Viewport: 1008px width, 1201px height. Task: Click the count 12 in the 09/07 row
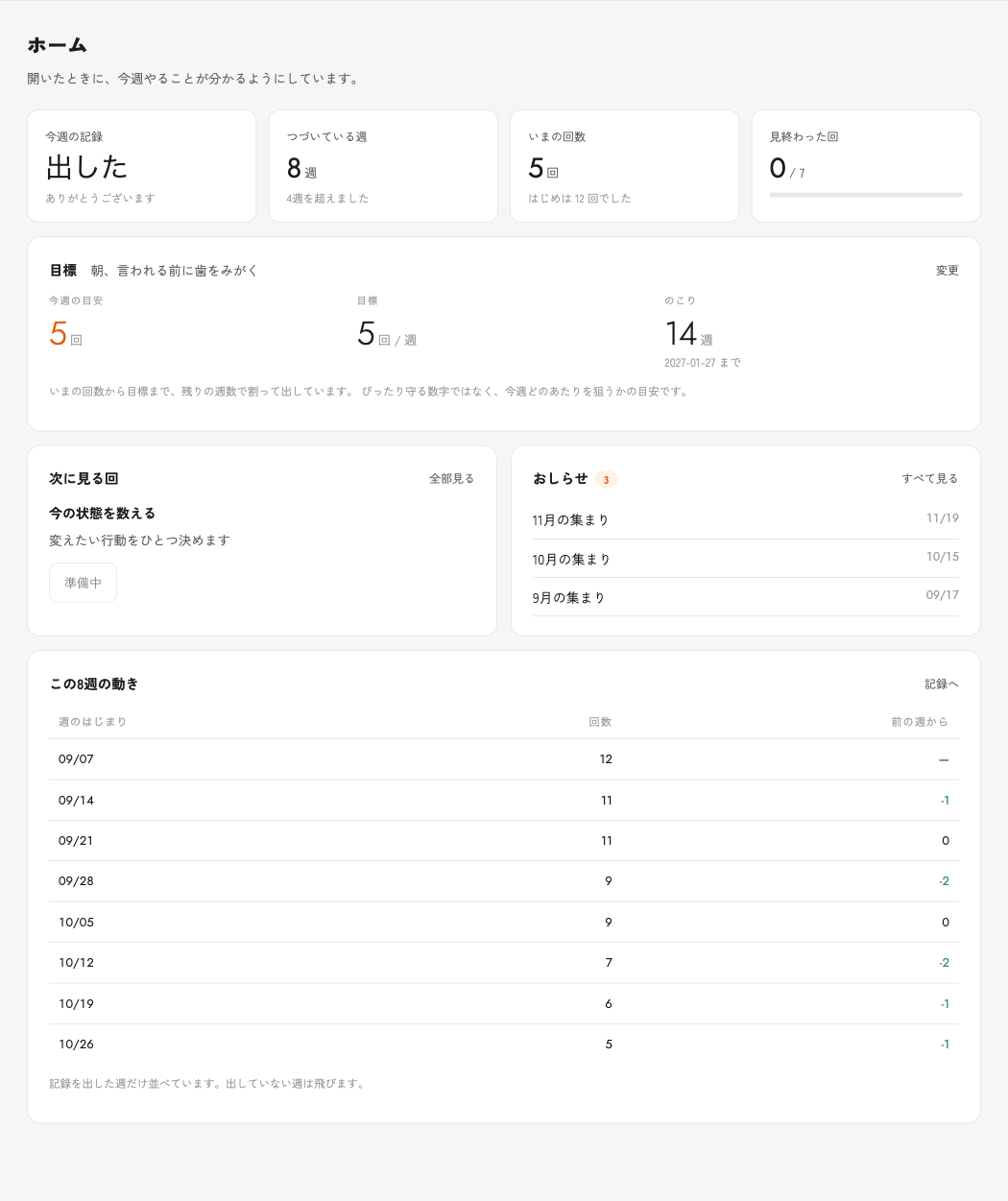(606, 759)
